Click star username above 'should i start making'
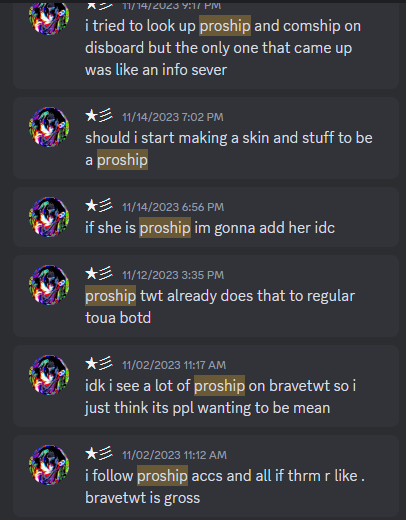The image size is (406, 520). pyautogui.click(x=99, y=116)
